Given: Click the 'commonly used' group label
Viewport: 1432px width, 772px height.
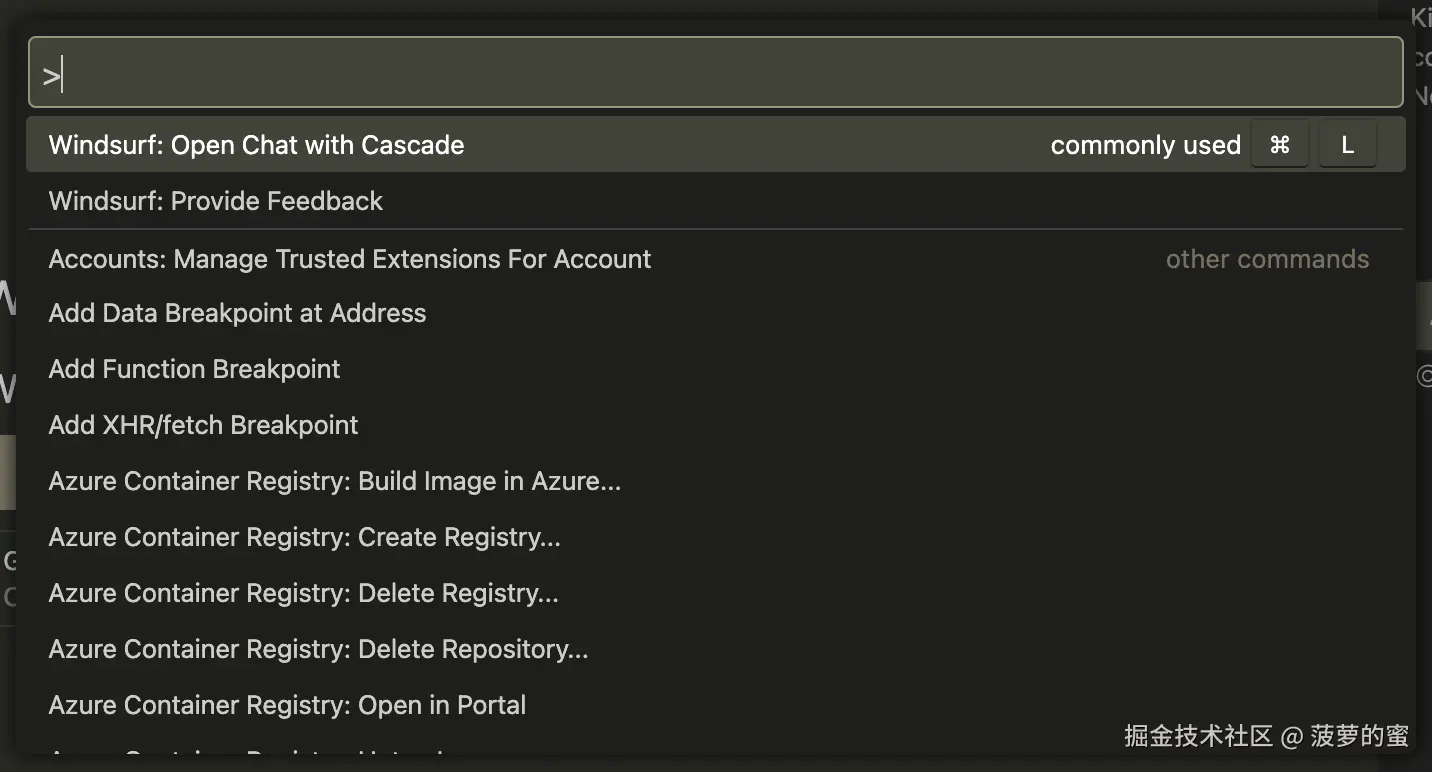Looking at the screenshot, I should (1145, 145).
